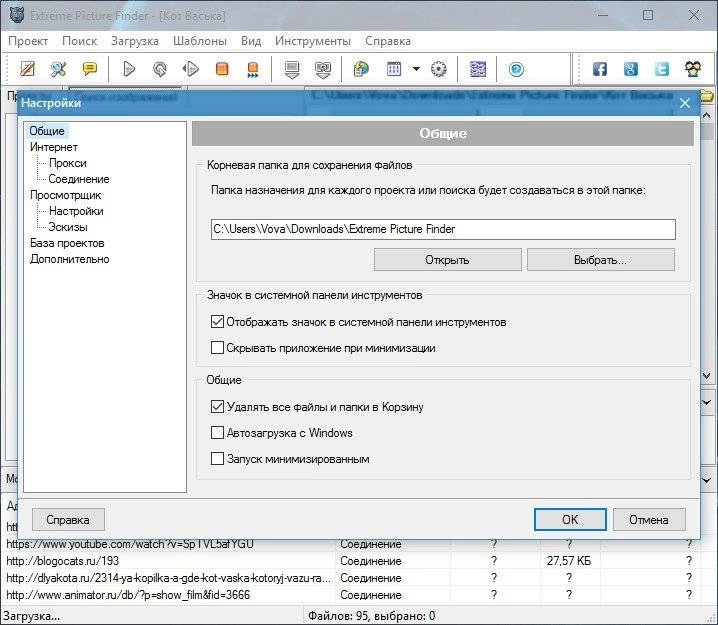Select Прокси in settings tree
The height and width of the screenshot is (625, 718).
pos(68,163)
